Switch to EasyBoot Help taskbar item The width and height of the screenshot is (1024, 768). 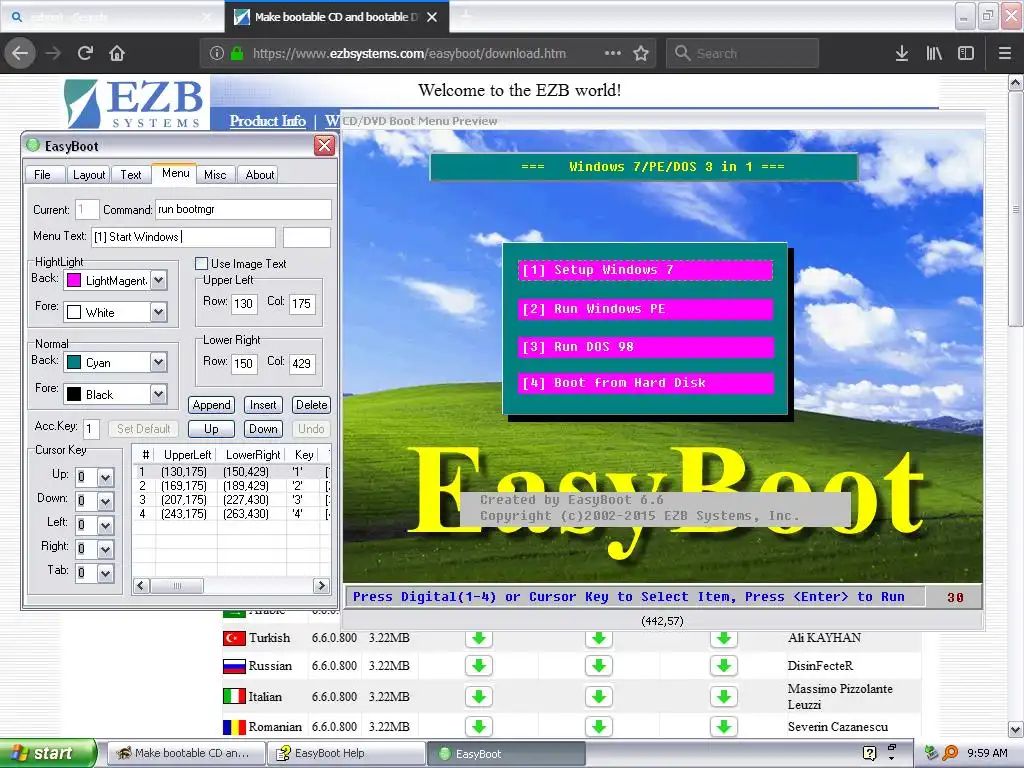click(x=346, y=753)
